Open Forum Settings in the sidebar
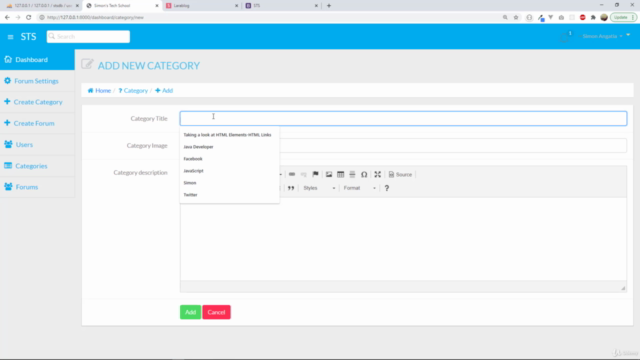The height and width of the screenshot is (360, 640). [37, 81]
